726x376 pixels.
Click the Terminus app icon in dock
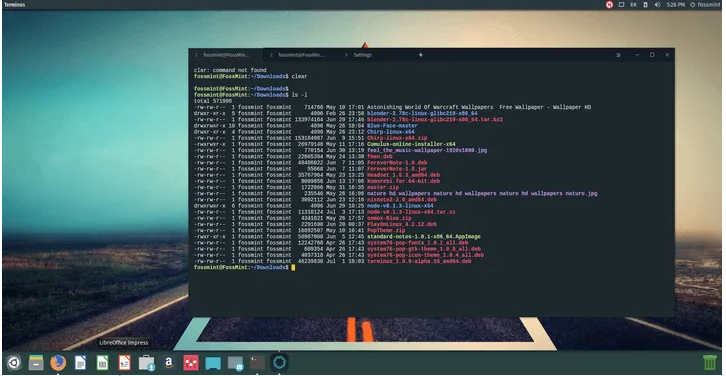[280, 362]
